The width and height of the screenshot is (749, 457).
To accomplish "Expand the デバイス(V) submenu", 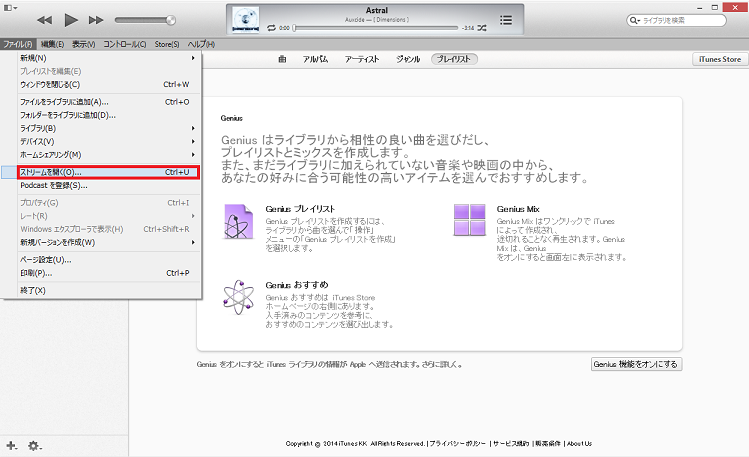I will [x=108, y=142].
